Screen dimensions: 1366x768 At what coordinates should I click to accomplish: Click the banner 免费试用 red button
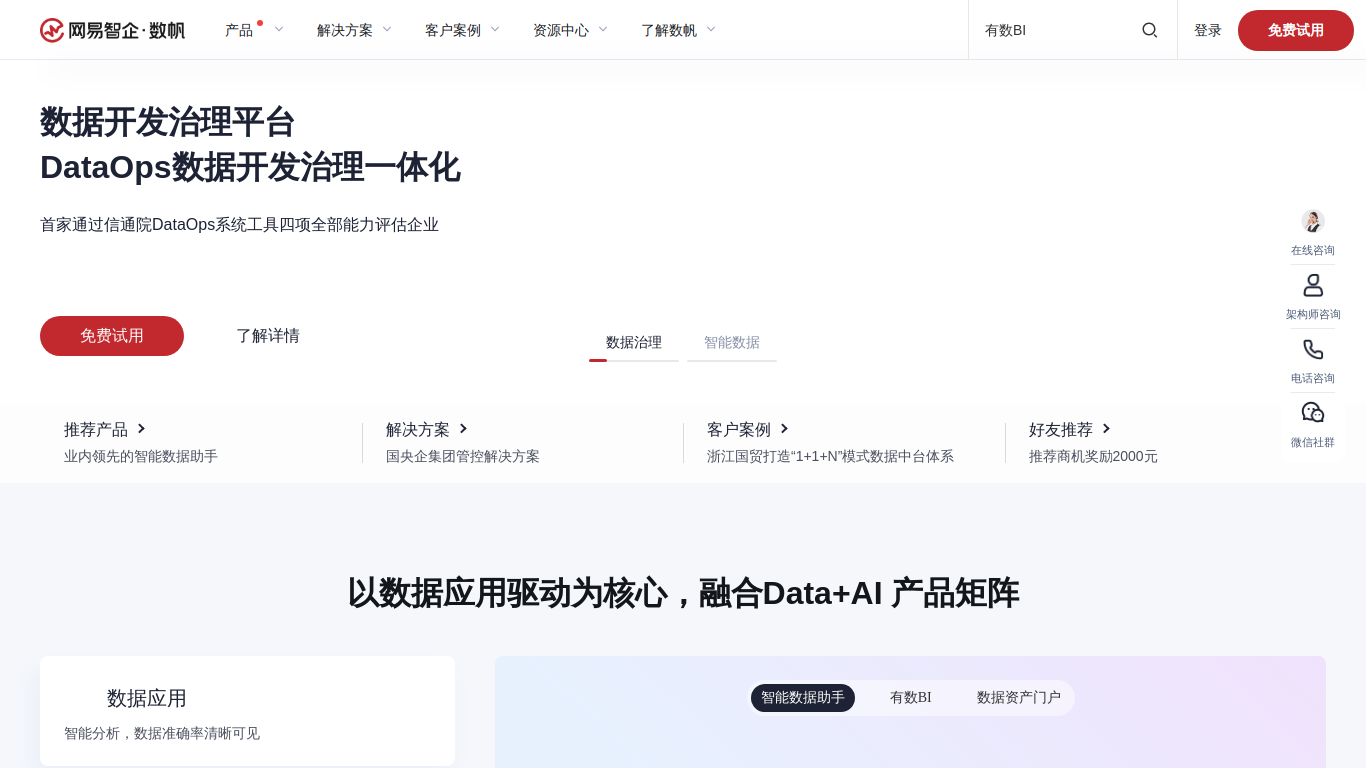point(112,336)
